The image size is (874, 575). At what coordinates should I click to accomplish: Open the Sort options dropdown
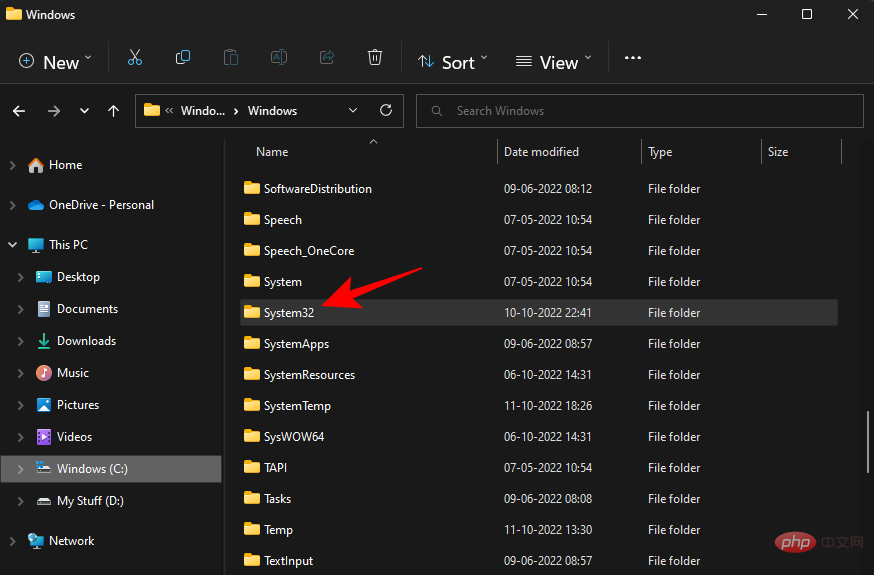[x=453, y=61]
